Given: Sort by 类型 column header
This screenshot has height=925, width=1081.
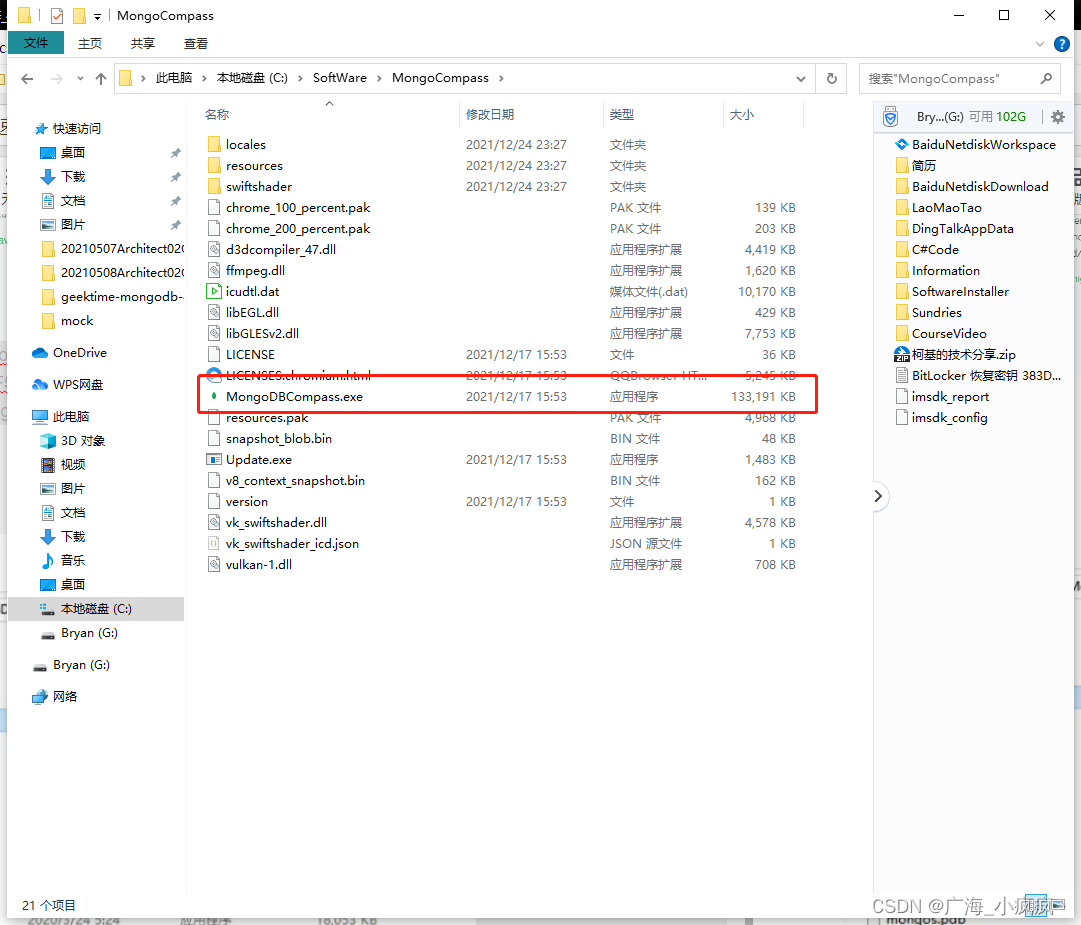Looking at the screenshot, I should click(622, 114).
